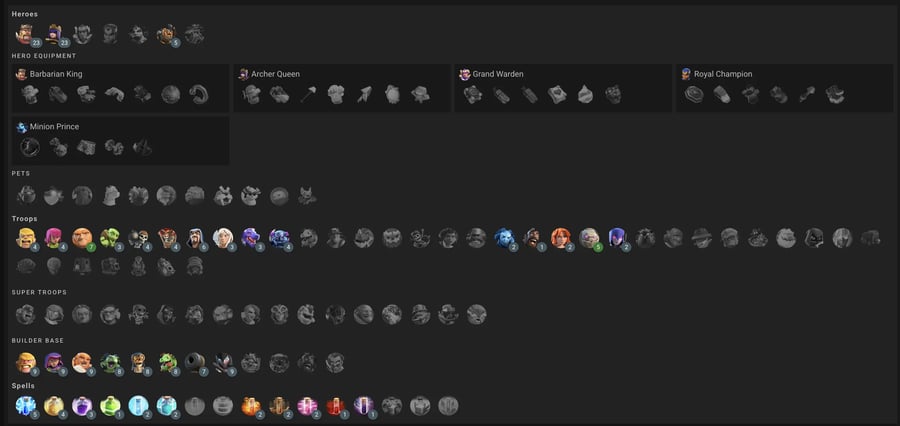Select the Golem troop icon level 5

tap(589, 238)
